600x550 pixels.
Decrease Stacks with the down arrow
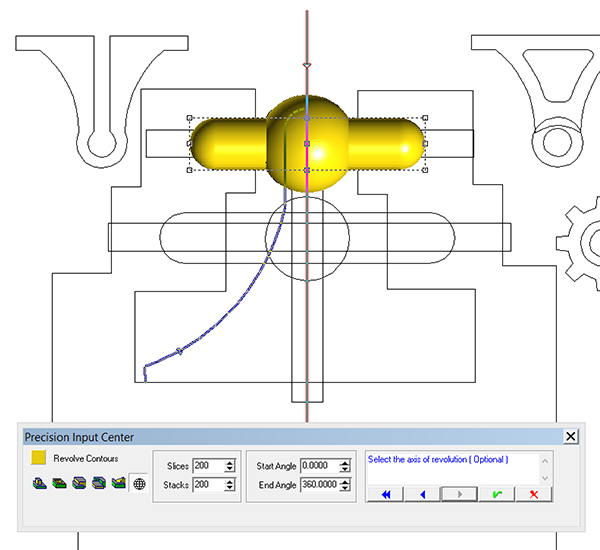pyautogui.click(x=230, y=488)
